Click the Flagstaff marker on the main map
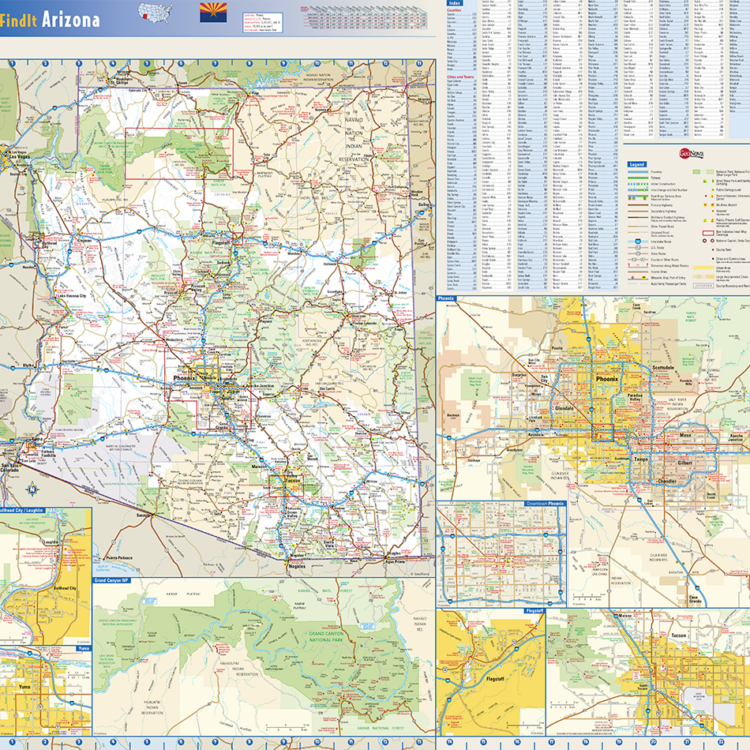750x750 pixels. [222, 240]
